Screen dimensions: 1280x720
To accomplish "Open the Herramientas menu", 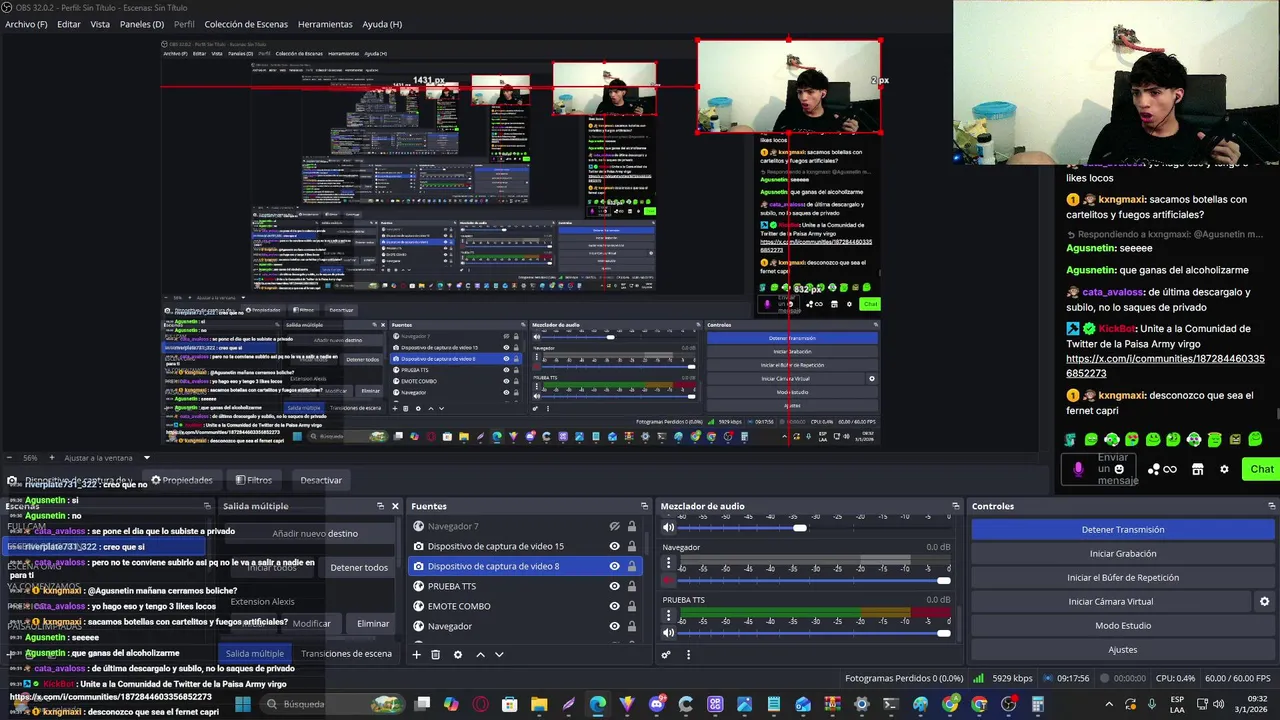I will point(325,24).
